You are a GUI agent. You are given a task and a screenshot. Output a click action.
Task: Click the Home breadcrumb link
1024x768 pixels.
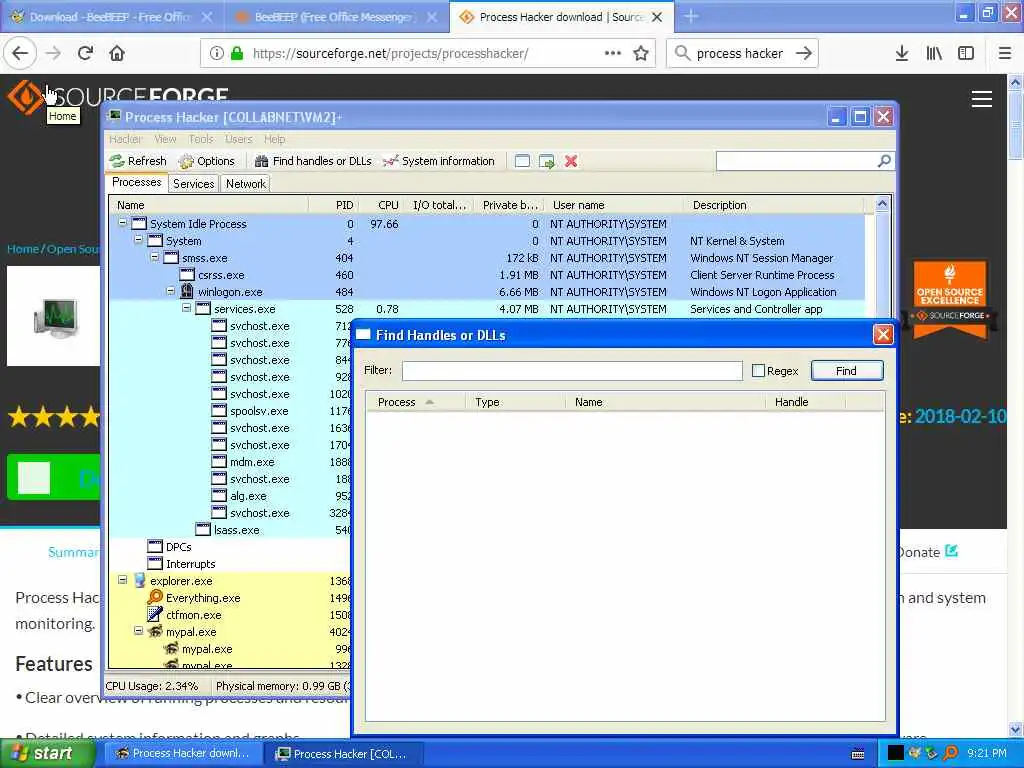(x=23, y=249)
